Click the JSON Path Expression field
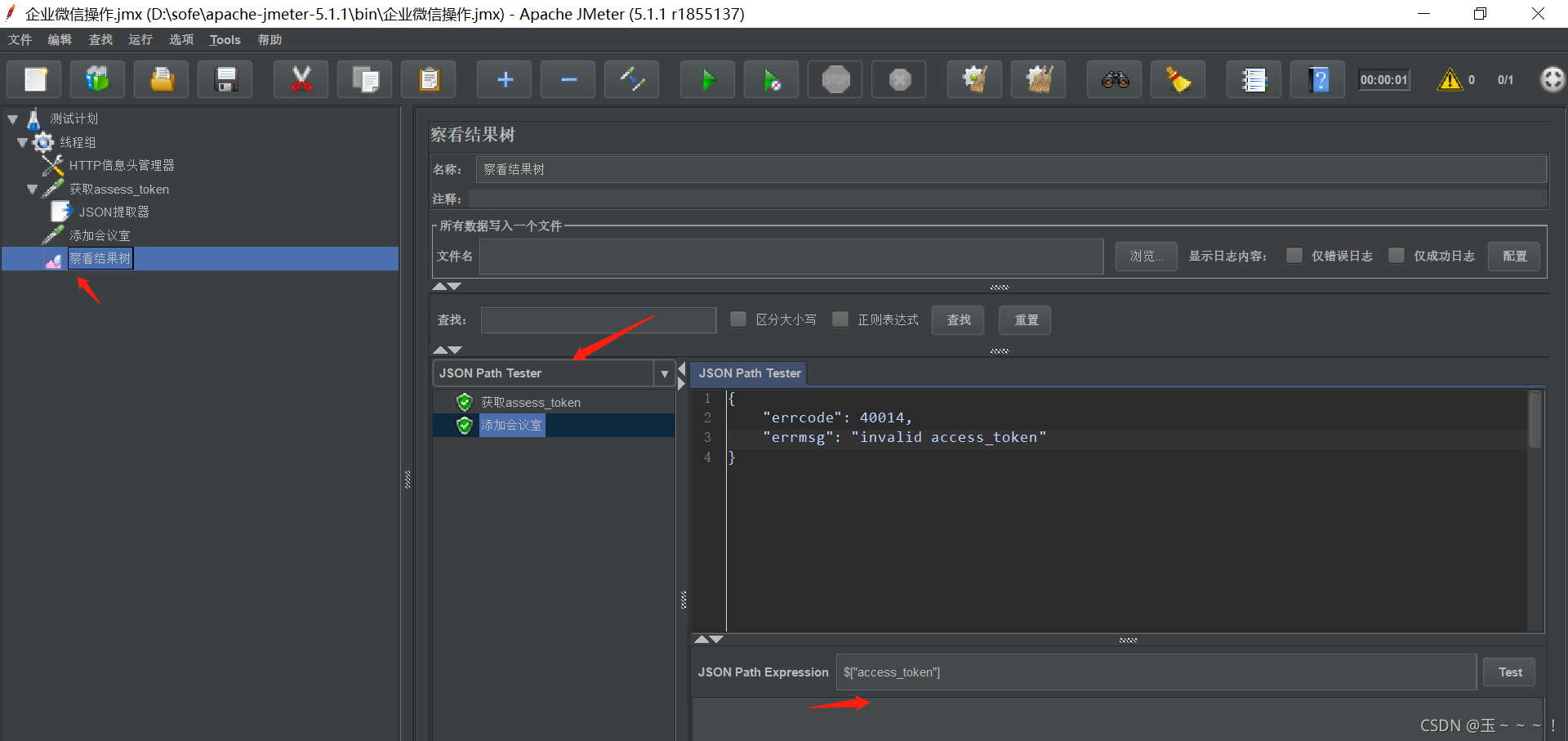Screen dimensions: 1568x741 click(x=1156, y=672)
